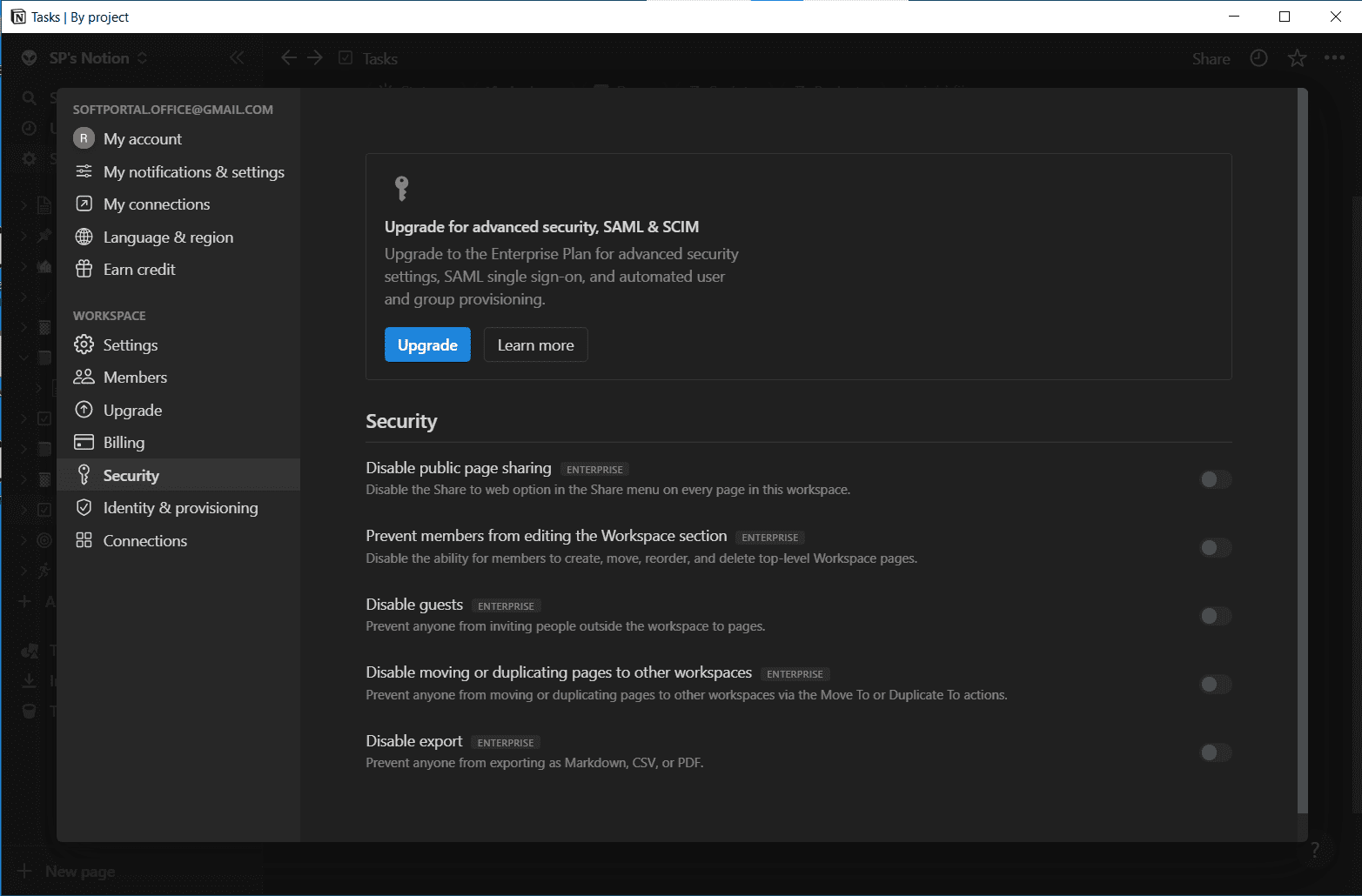The width and height of the screenshot is (1362, 896).
Task: Open Earn credit section
Action: point(178,270)
